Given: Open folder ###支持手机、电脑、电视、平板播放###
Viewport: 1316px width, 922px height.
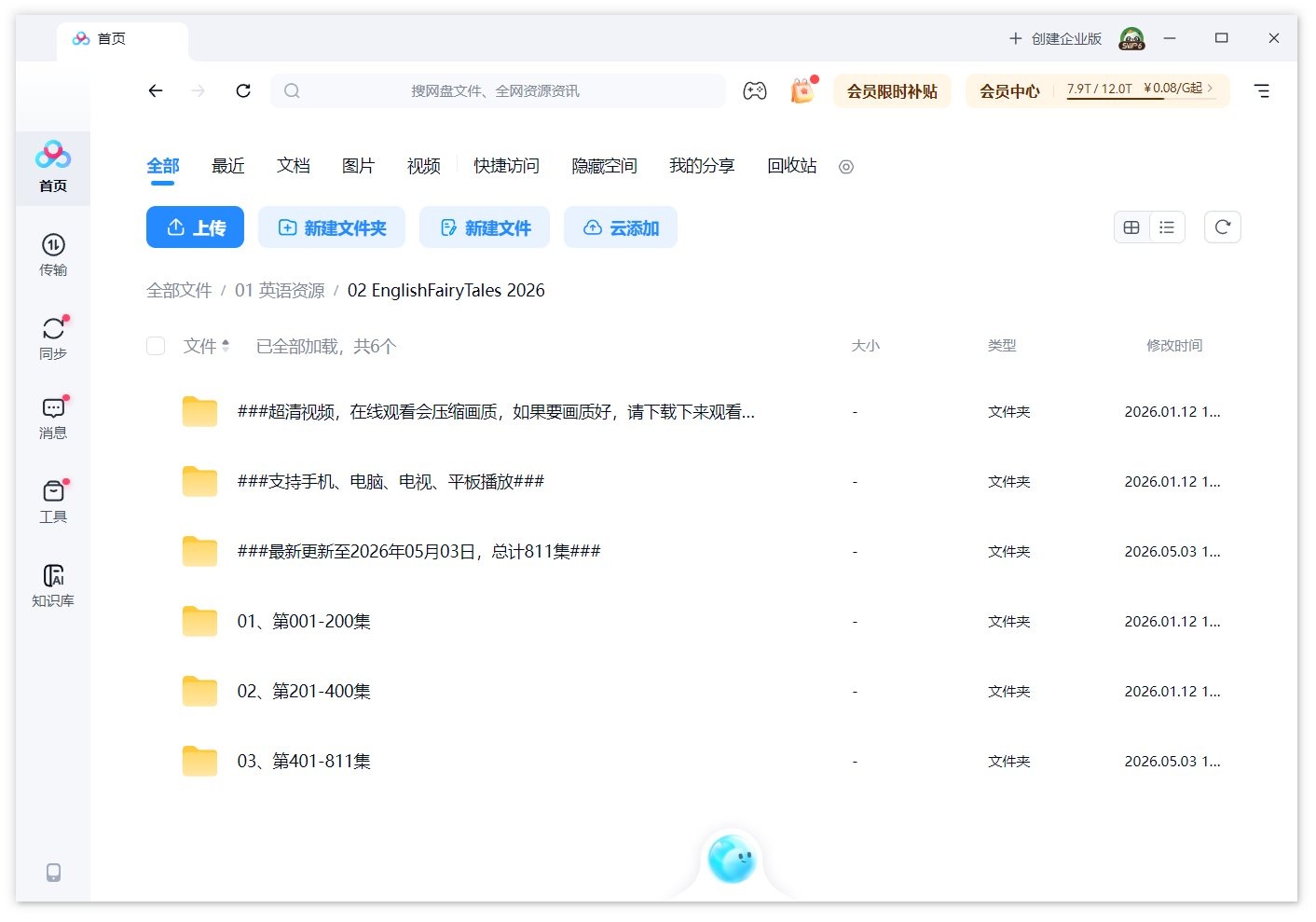Looking at the screenshot, I should tap(391, 481).
